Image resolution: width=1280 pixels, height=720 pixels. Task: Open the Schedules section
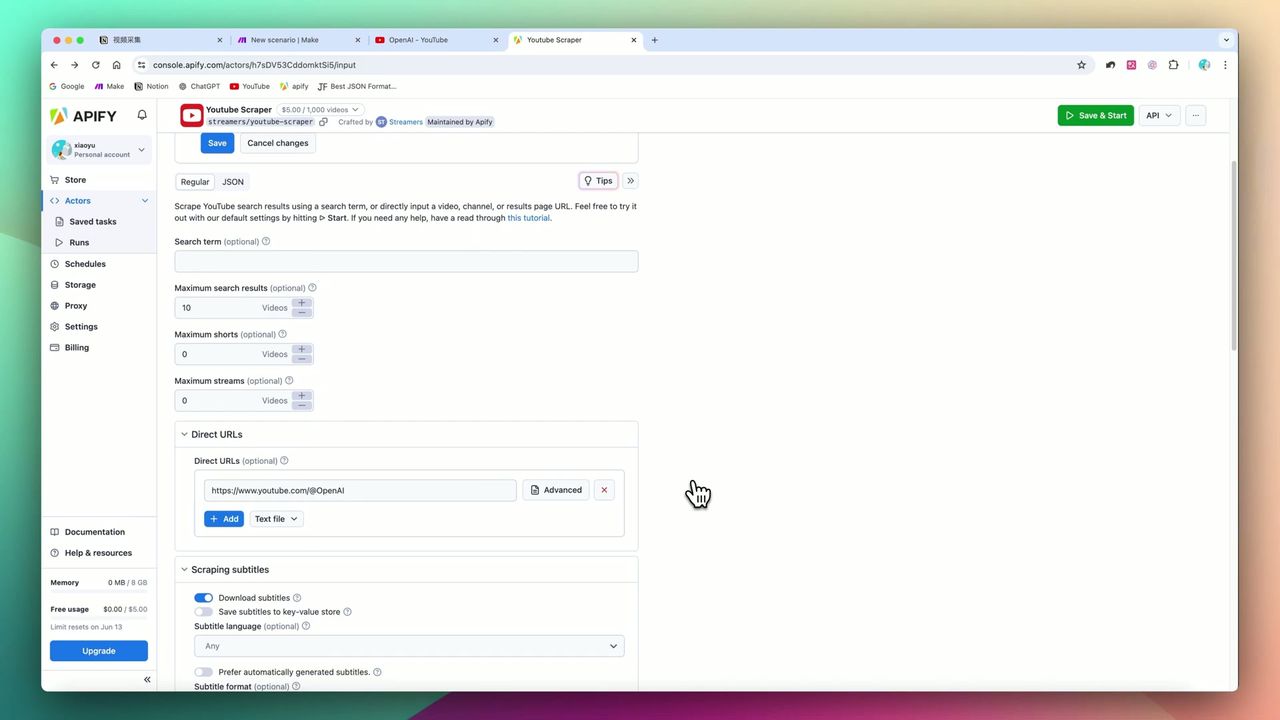tap(85, 263)
